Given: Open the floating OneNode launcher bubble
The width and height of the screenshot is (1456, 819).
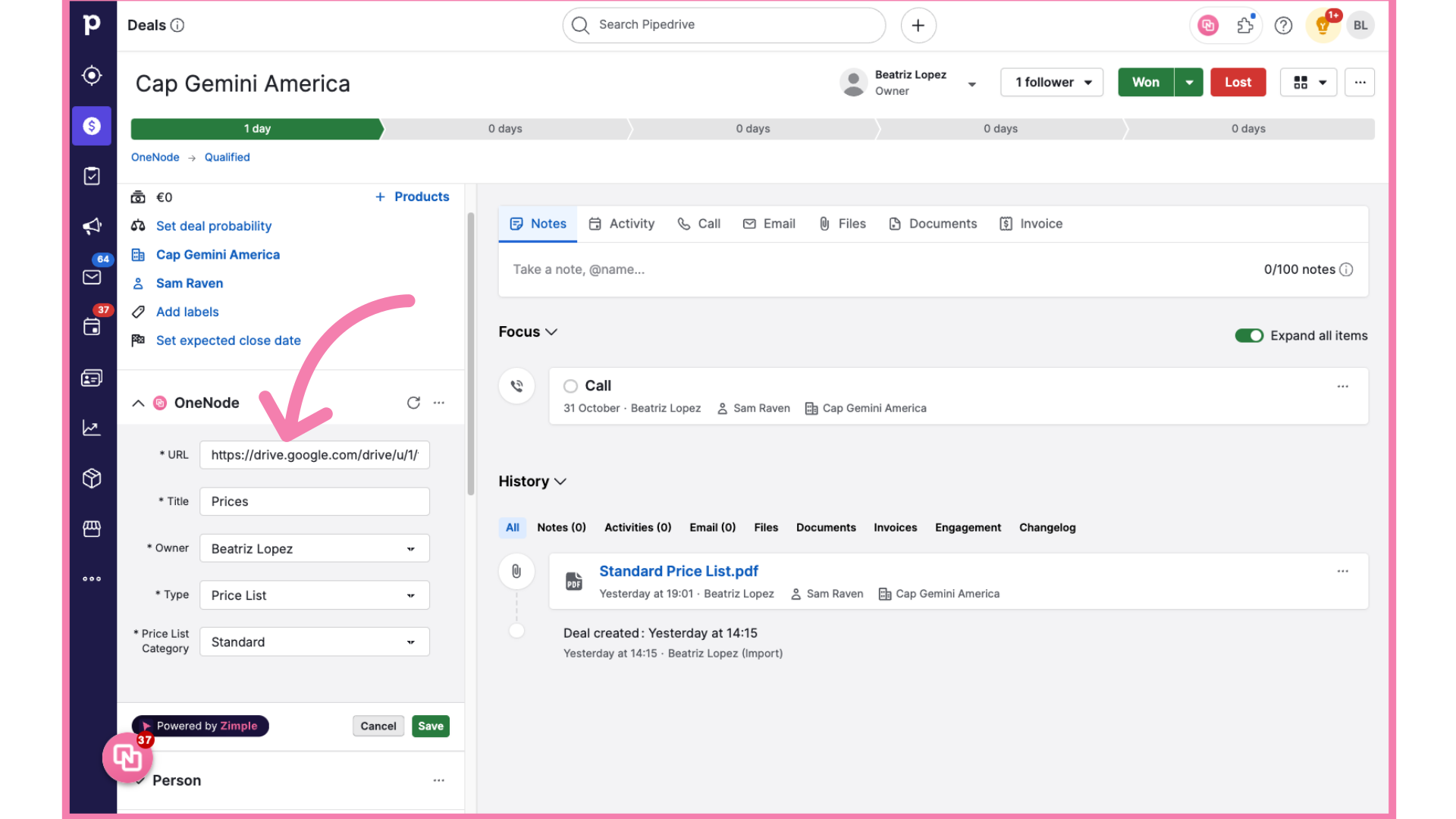Looking at the screenshot, I should click(127, 756).
